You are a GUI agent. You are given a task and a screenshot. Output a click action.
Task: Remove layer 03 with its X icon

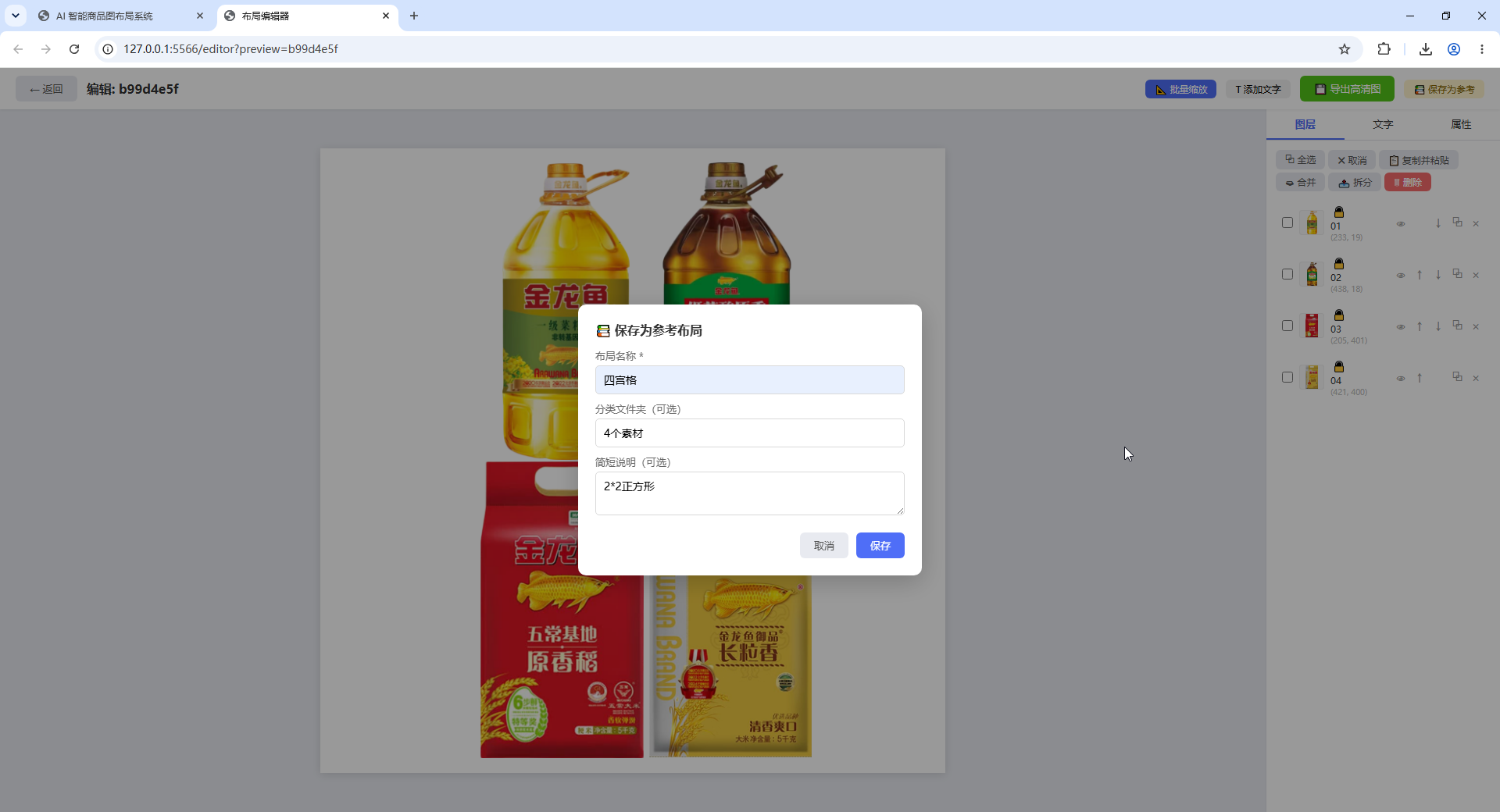1476,327
